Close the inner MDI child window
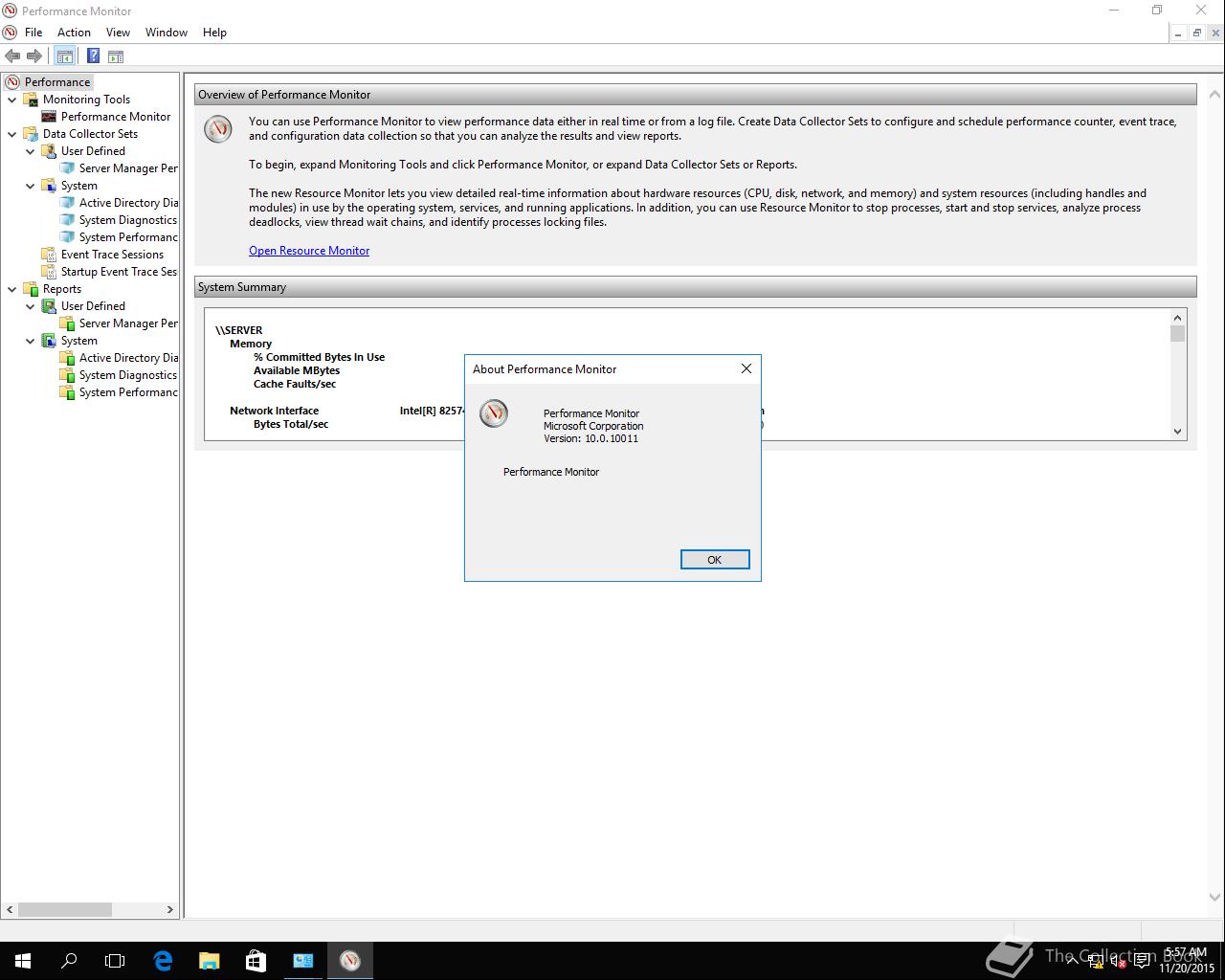The image size is (1225, 980). 1215,33
